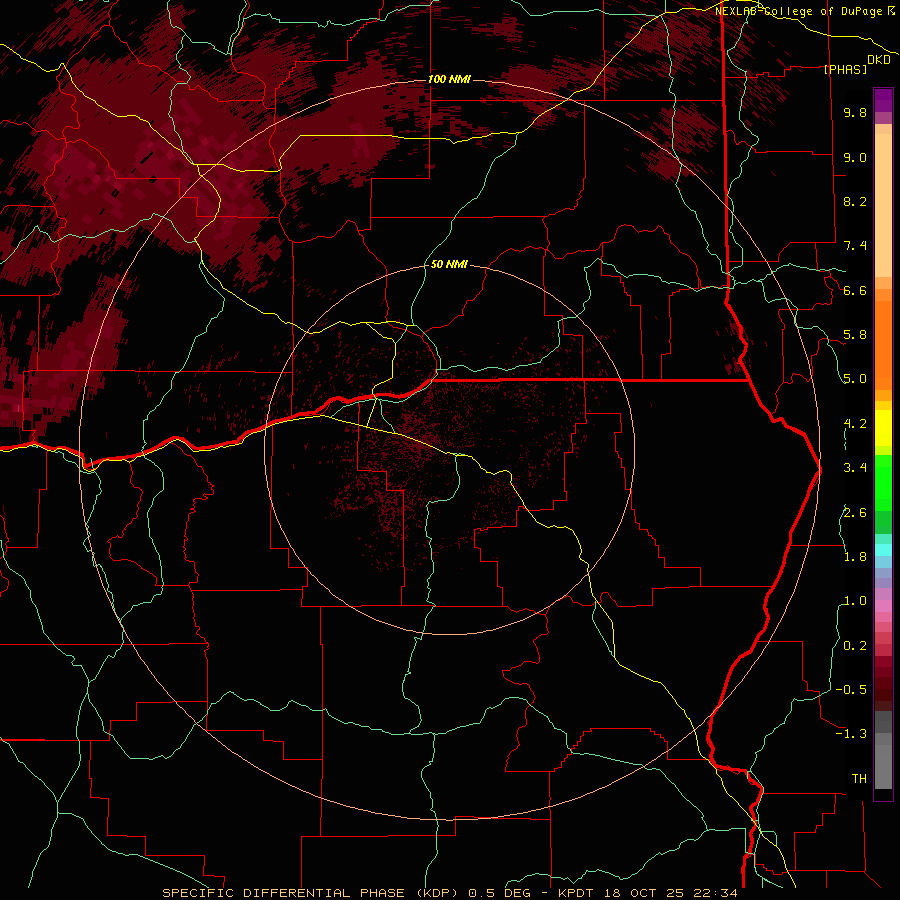Click the "[PHAS]" legend header
This screenshot has width=900, height=900.
[845, 69]
